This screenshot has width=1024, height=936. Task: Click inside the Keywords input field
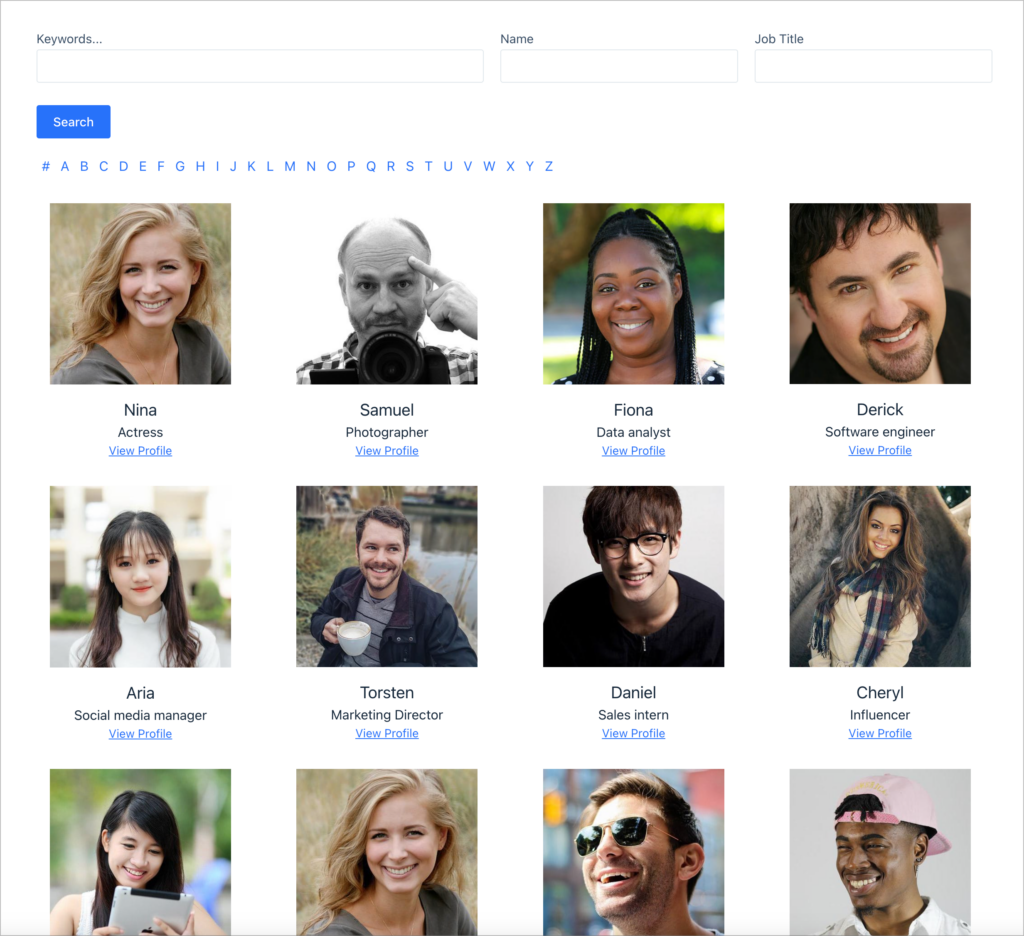click(259, 66)
